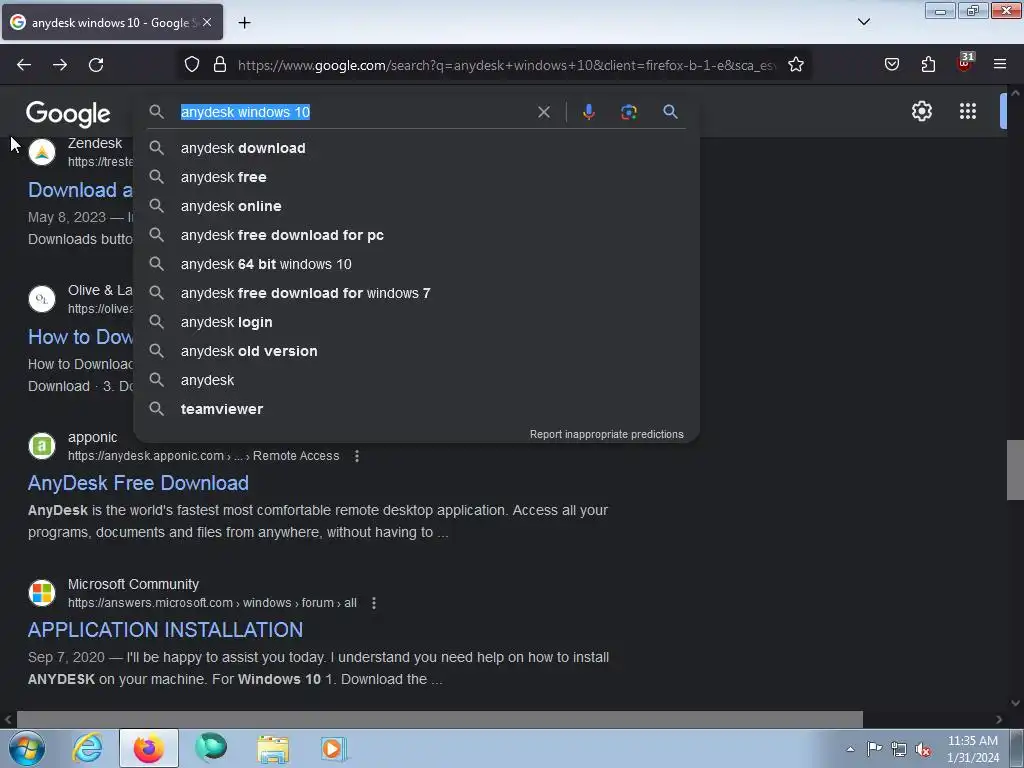Submit search with blue magnifier button
This screenshot has width=1024, height=768.
tap(670, 112)
